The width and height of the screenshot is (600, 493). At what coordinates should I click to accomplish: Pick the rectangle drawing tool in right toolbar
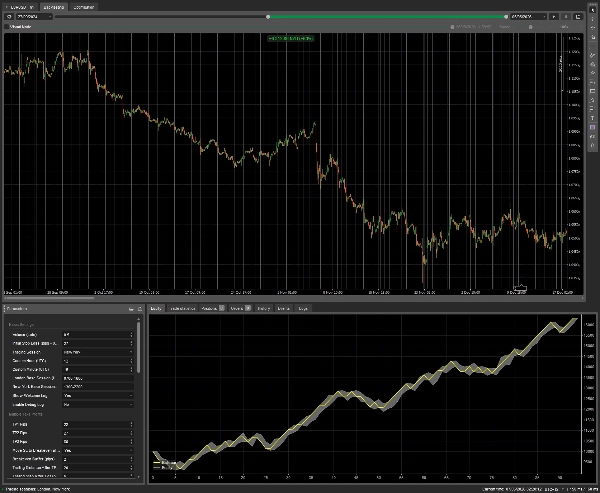[x=593, y=91]
